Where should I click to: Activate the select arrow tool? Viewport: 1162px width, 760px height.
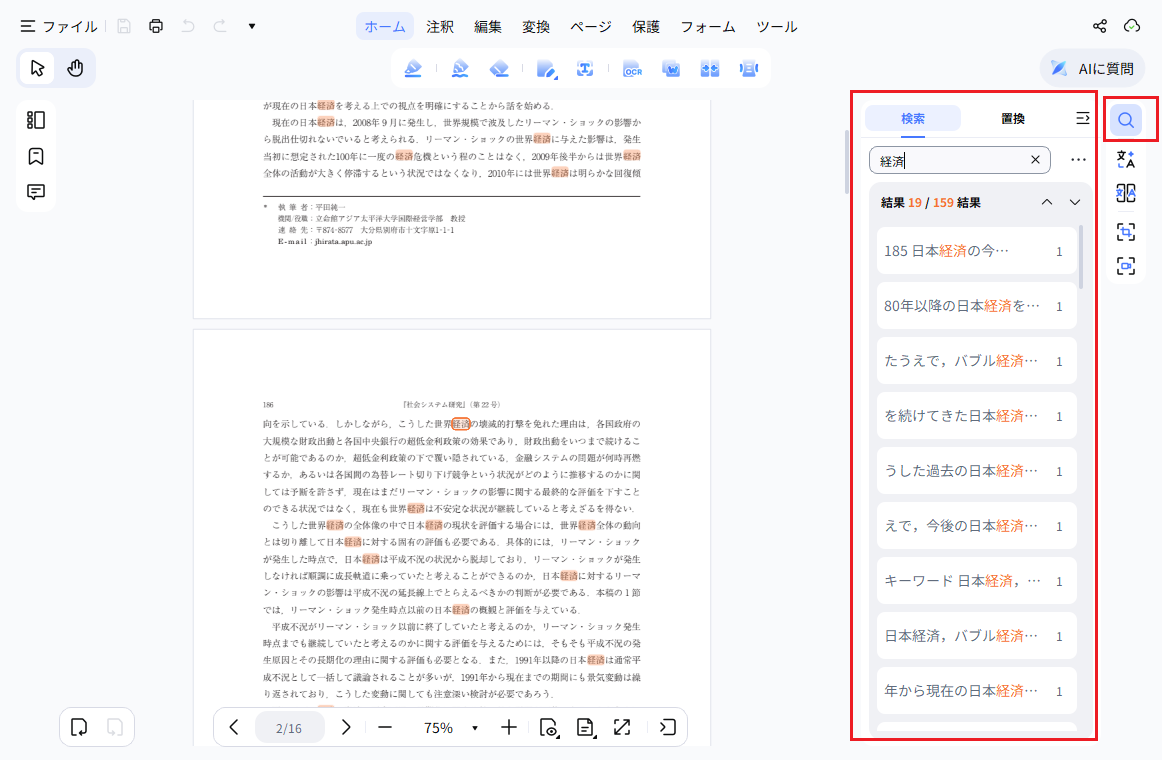(38, 68)
